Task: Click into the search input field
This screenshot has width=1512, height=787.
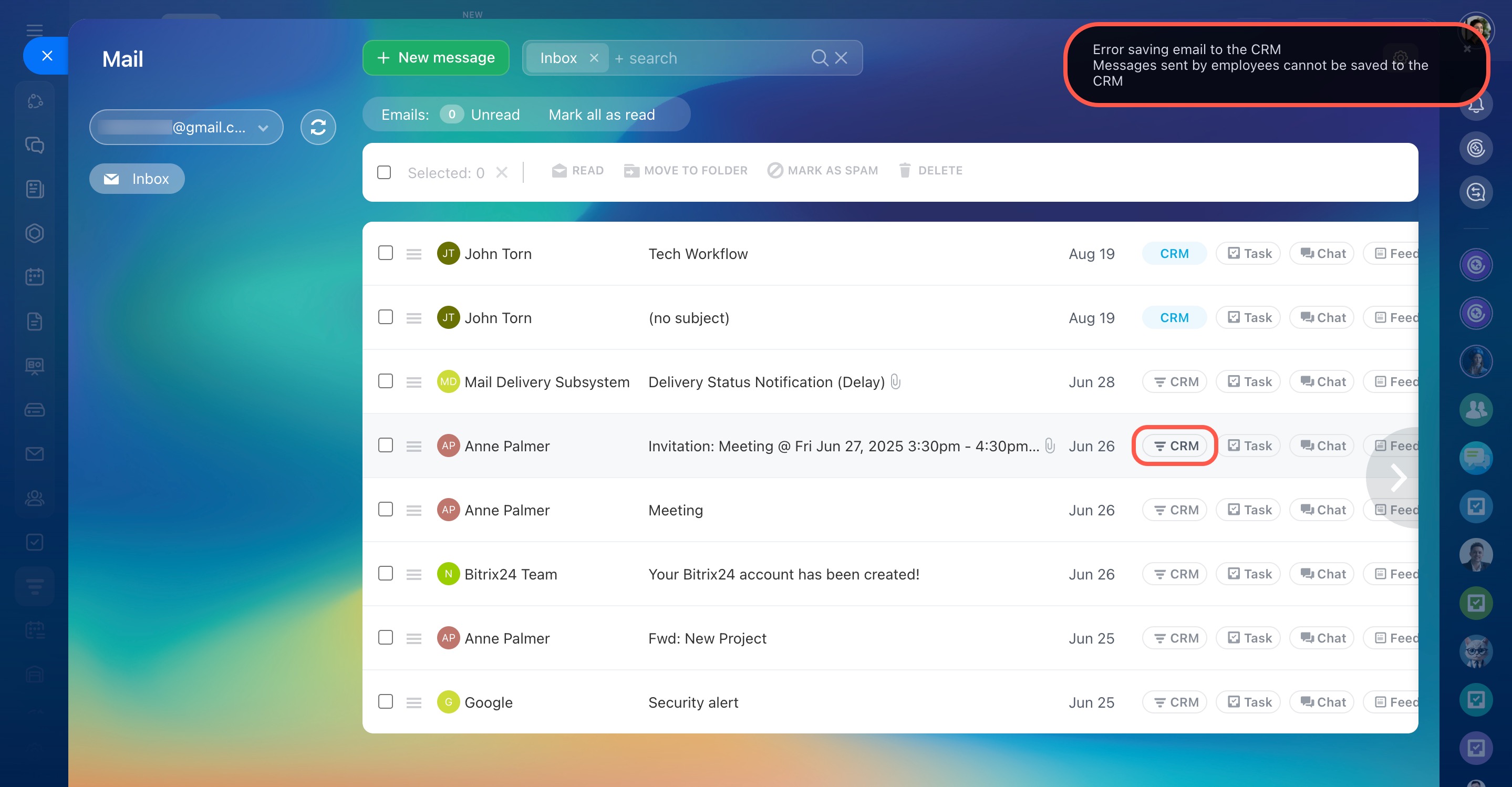Action: [x=705, y=57]
